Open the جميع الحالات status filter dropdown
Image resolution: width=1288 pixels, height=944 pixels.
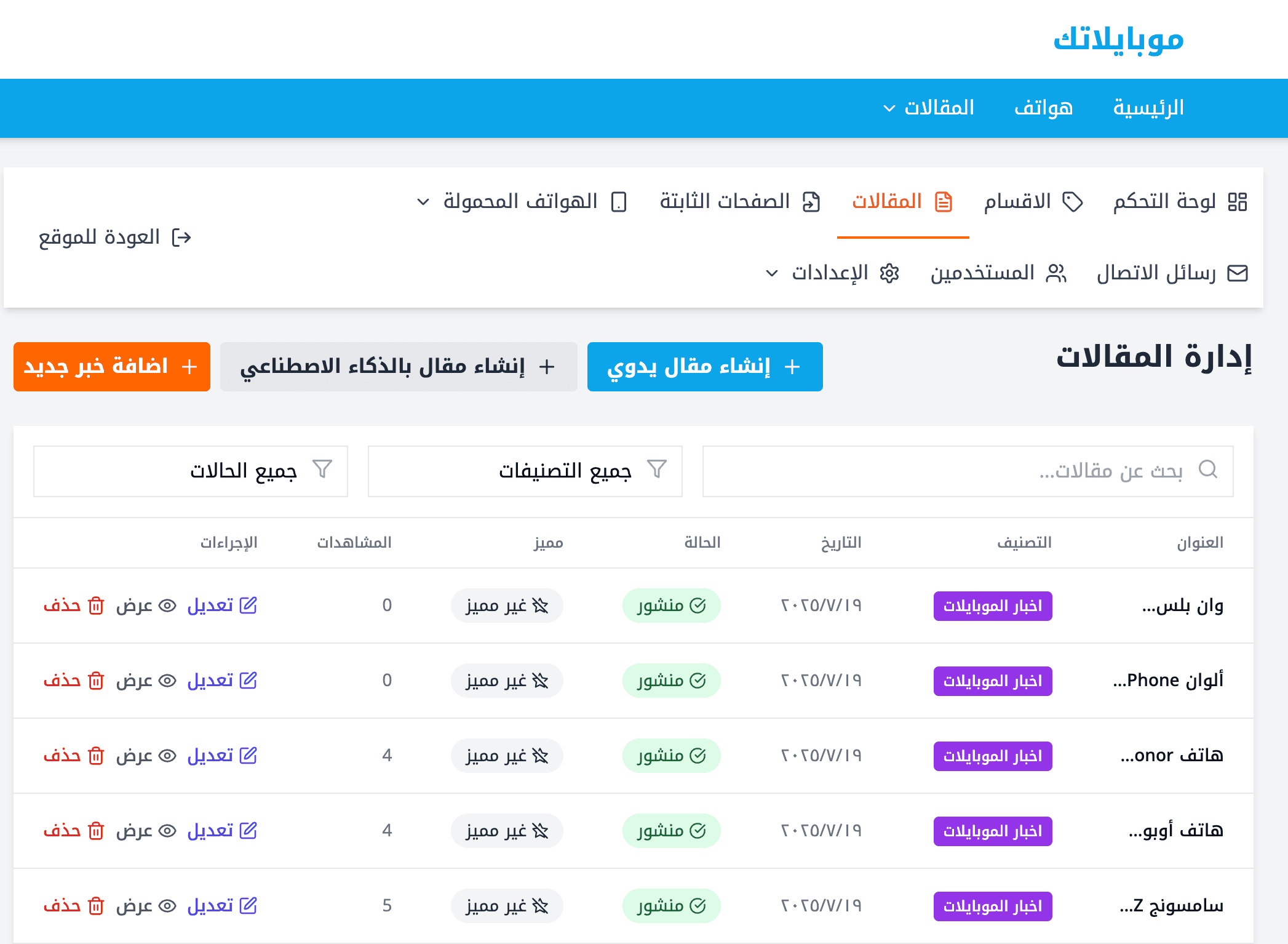coord(190,471)
